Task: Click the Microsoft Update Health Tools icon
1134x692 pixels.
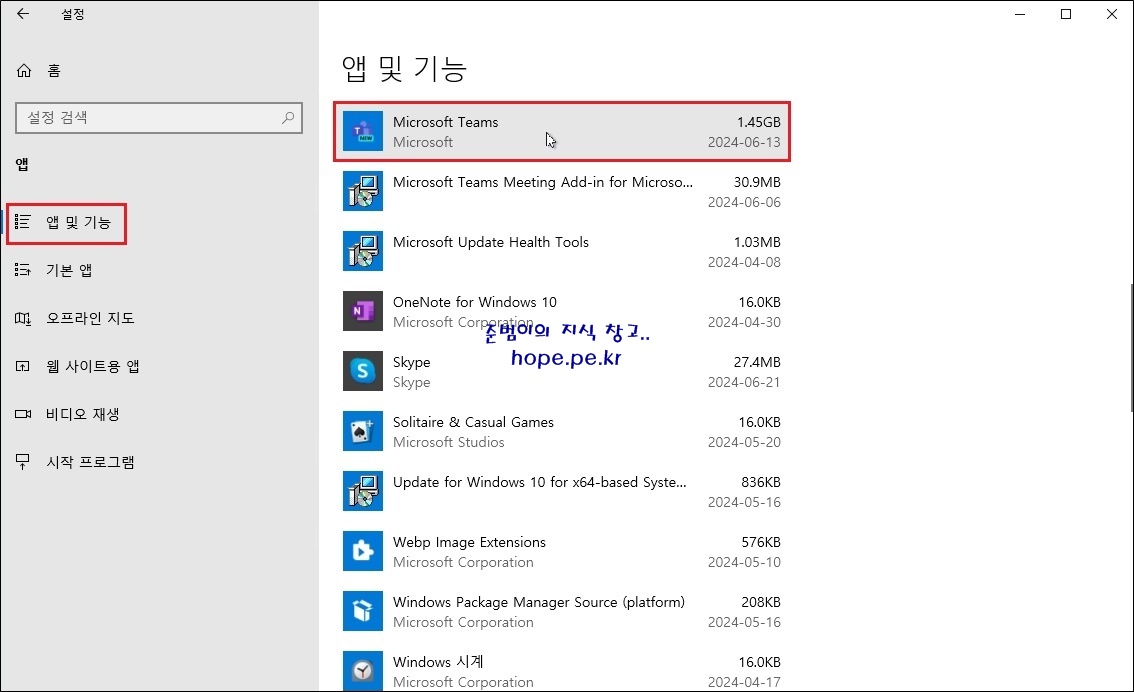Action: click(362, 252)
